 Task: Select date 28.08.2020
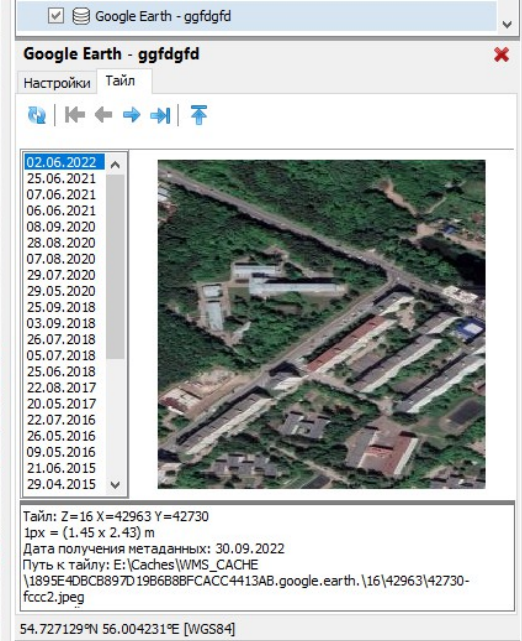click(x=61, y=243)
